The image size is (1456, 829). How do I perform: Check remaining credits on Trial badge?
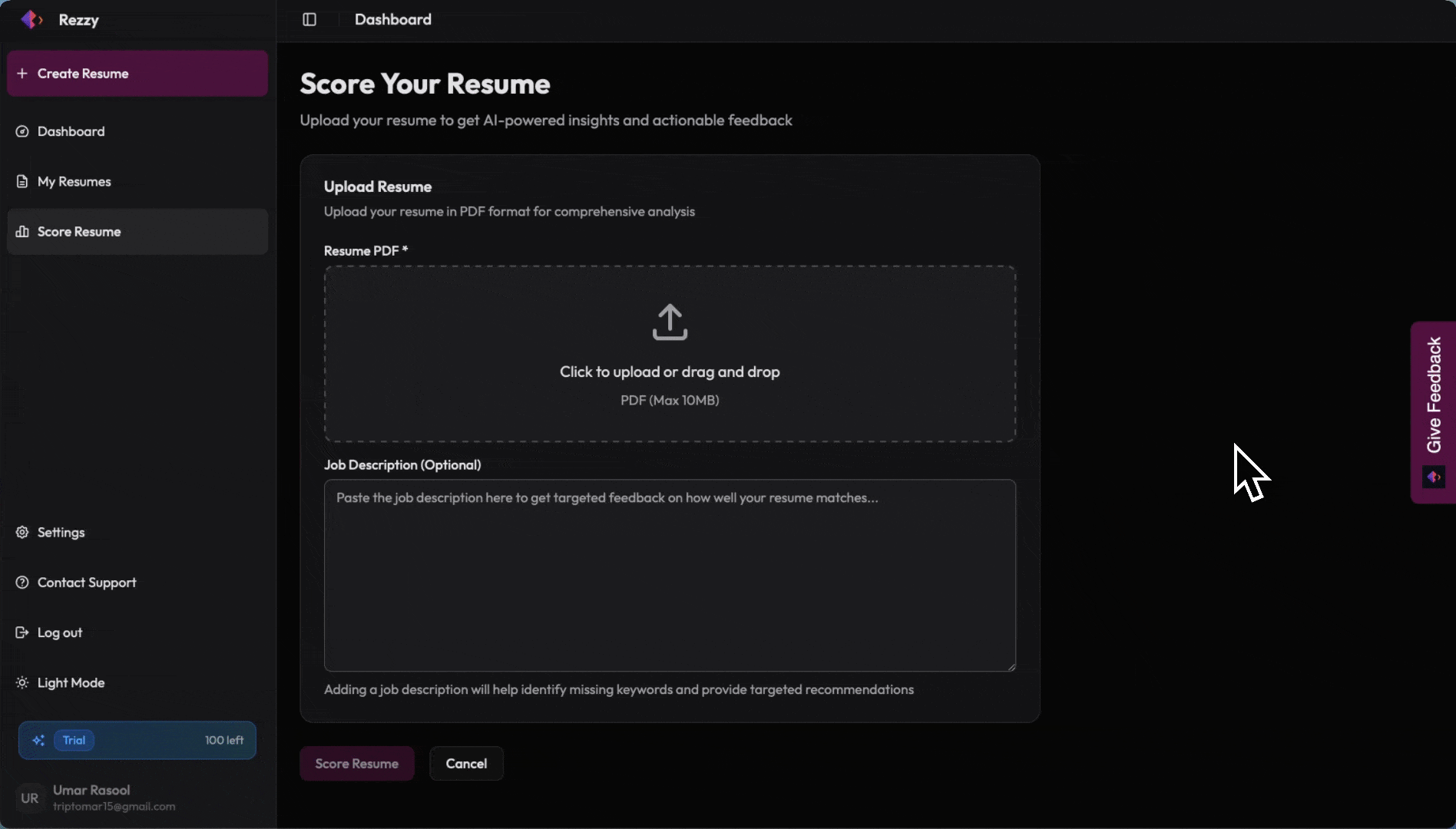(223, 740)
